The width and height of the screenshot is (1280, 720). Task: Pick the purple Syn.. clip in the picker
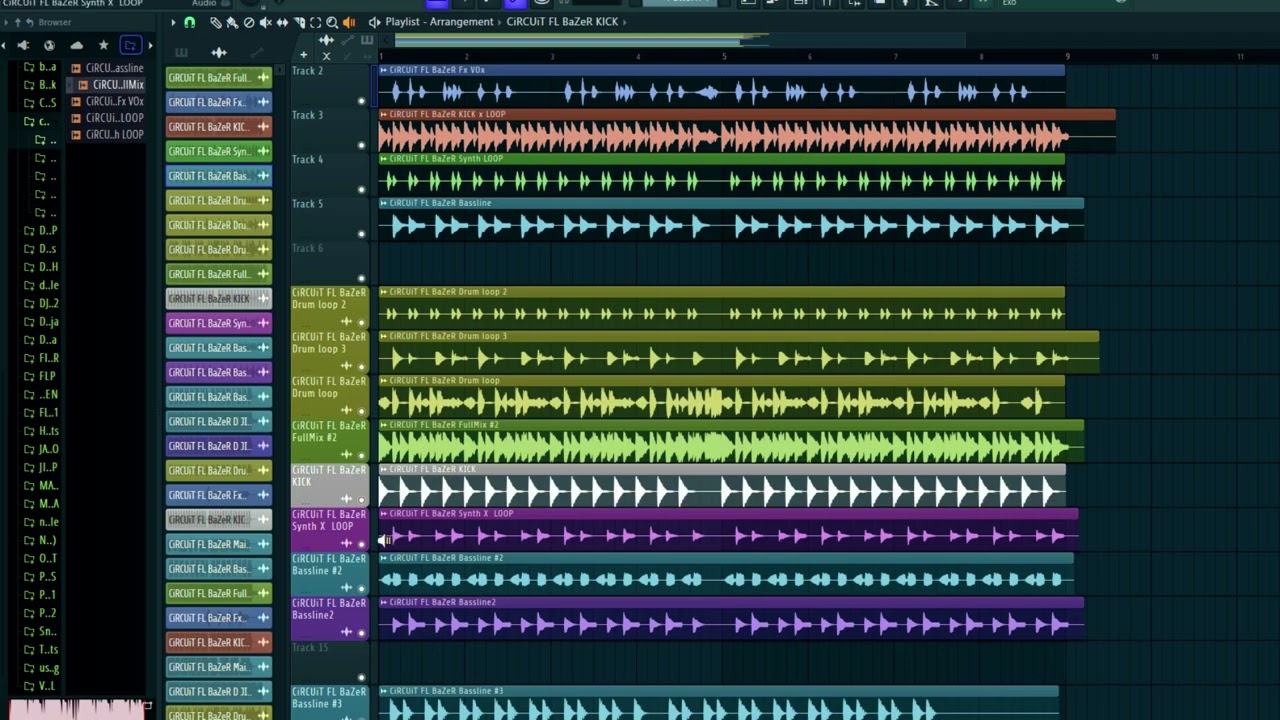pos(219,323)
